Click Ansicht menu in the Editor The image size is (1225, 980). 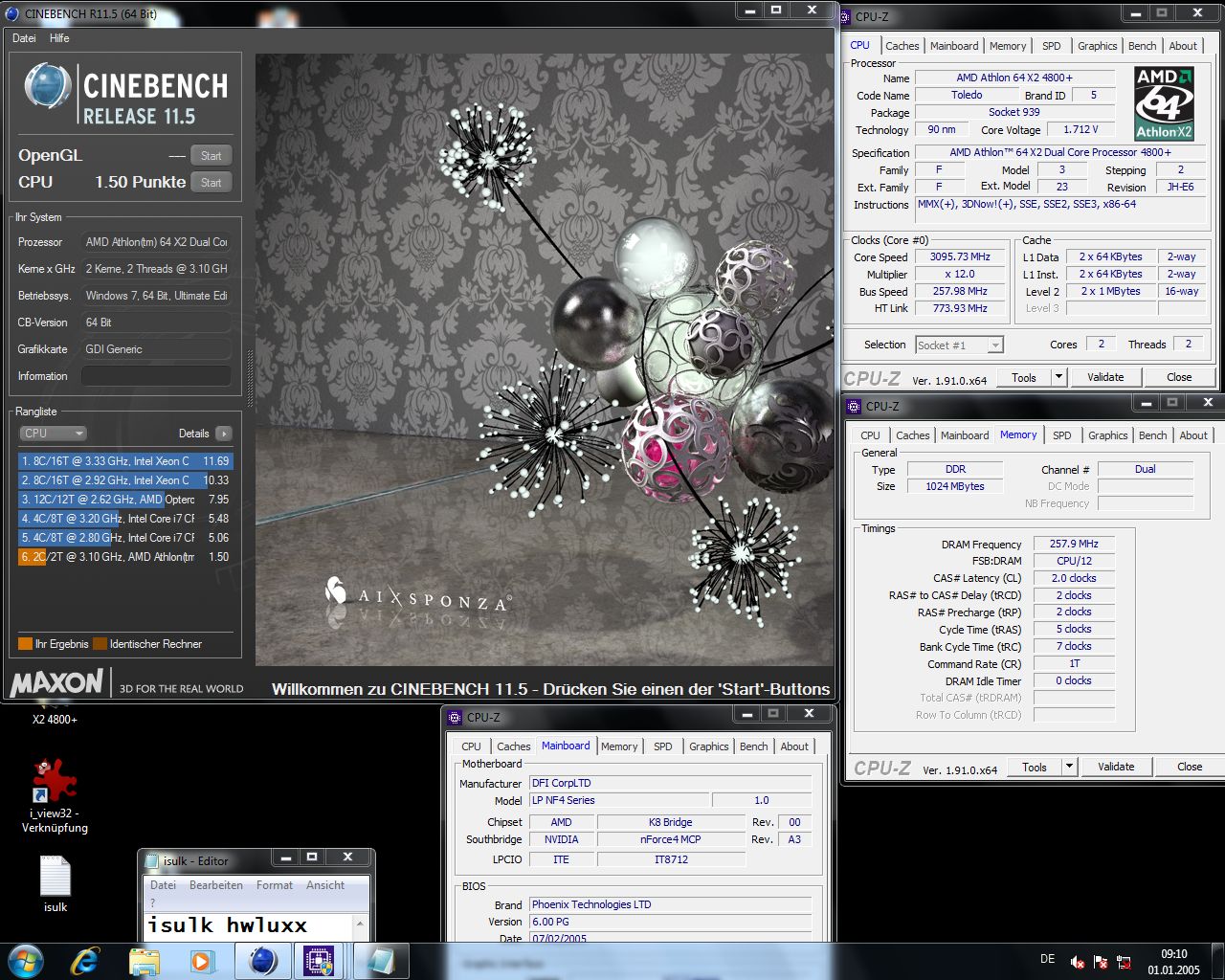pyautogui.click(x=325, y=885)
